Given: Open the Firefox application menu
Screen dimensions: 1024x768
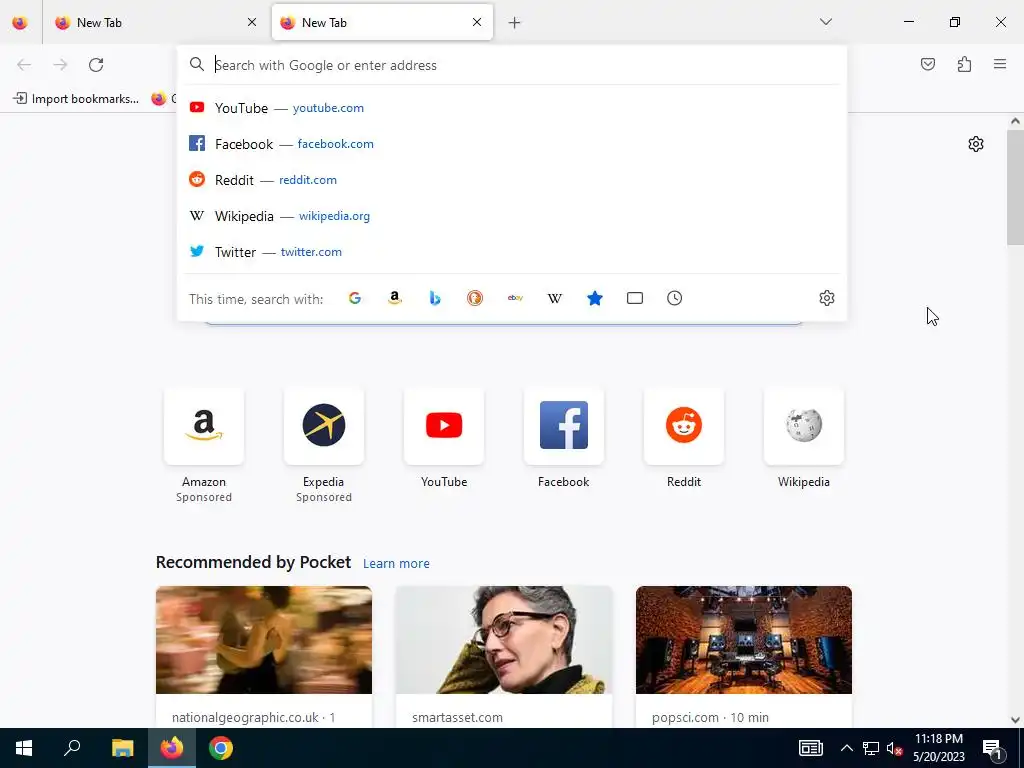Looking at the screenshot, I should pyautogui.click(x=1000, y=64).
